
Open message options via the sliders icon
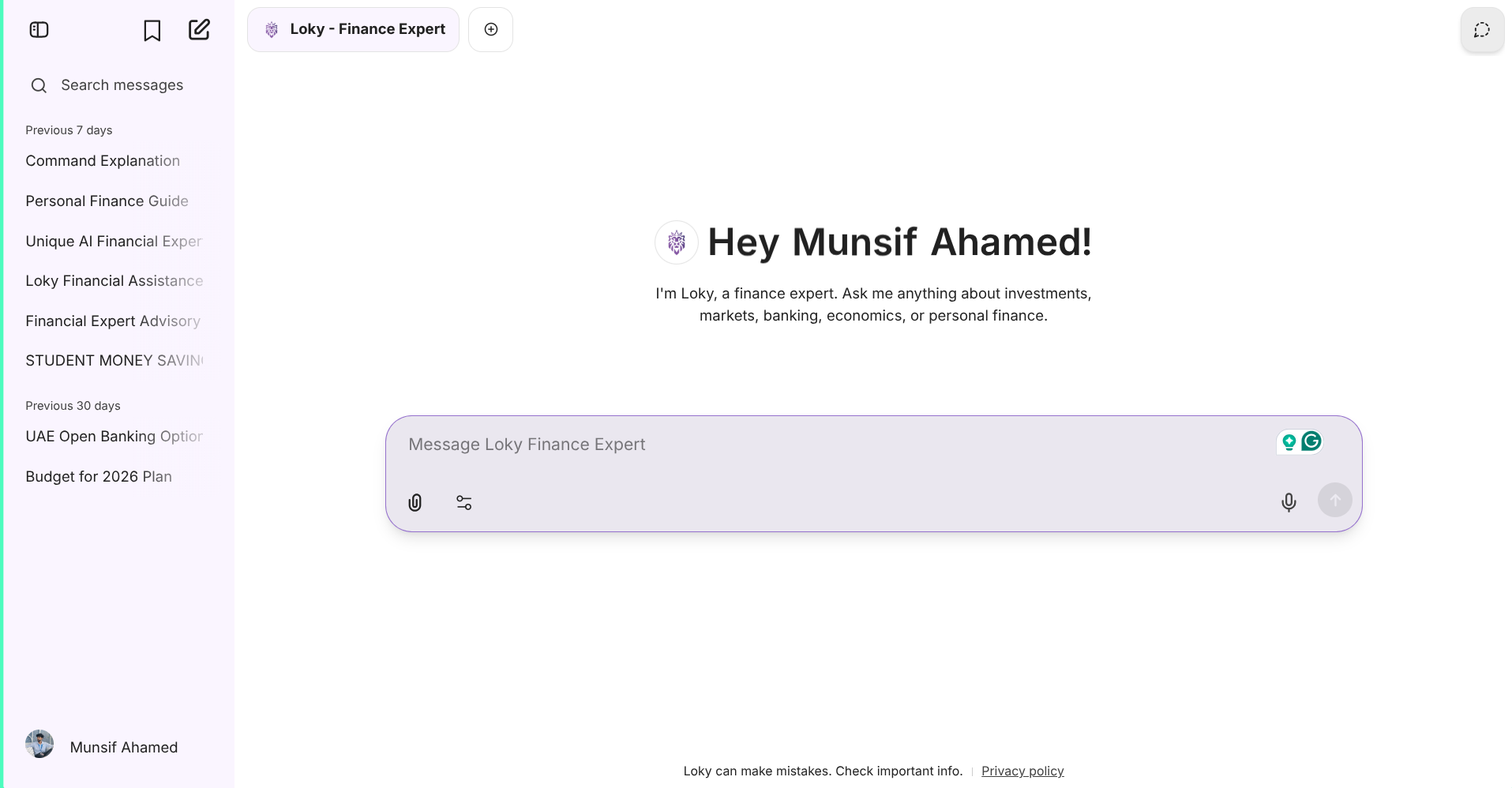pos(463,502)
